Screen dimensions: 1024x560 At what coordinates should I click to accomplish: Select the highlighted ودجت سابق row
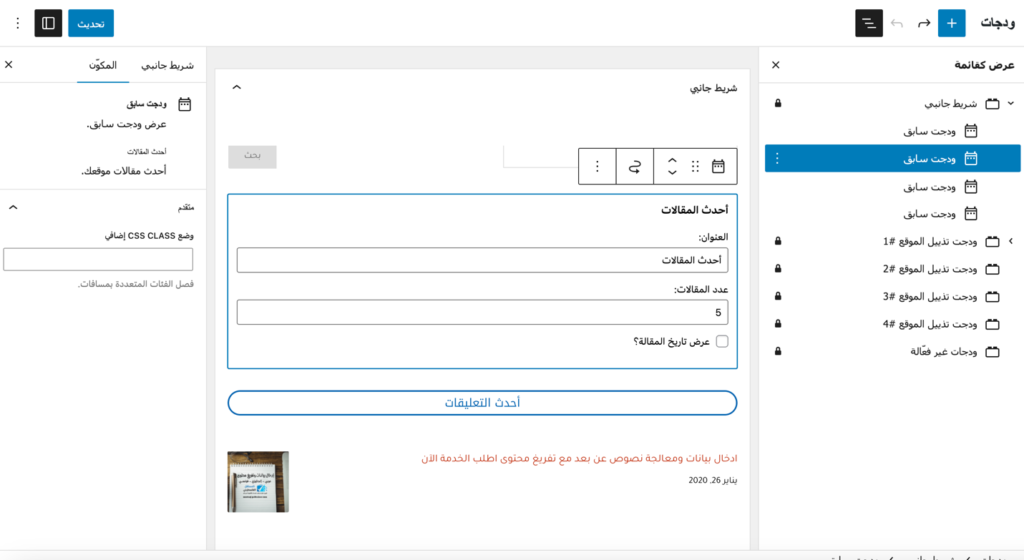click(x=892, y=159)
